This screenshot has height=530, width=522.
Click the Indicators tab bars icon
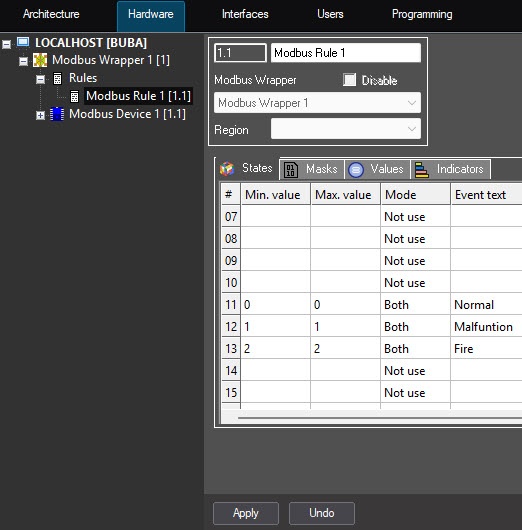(422, 169)
